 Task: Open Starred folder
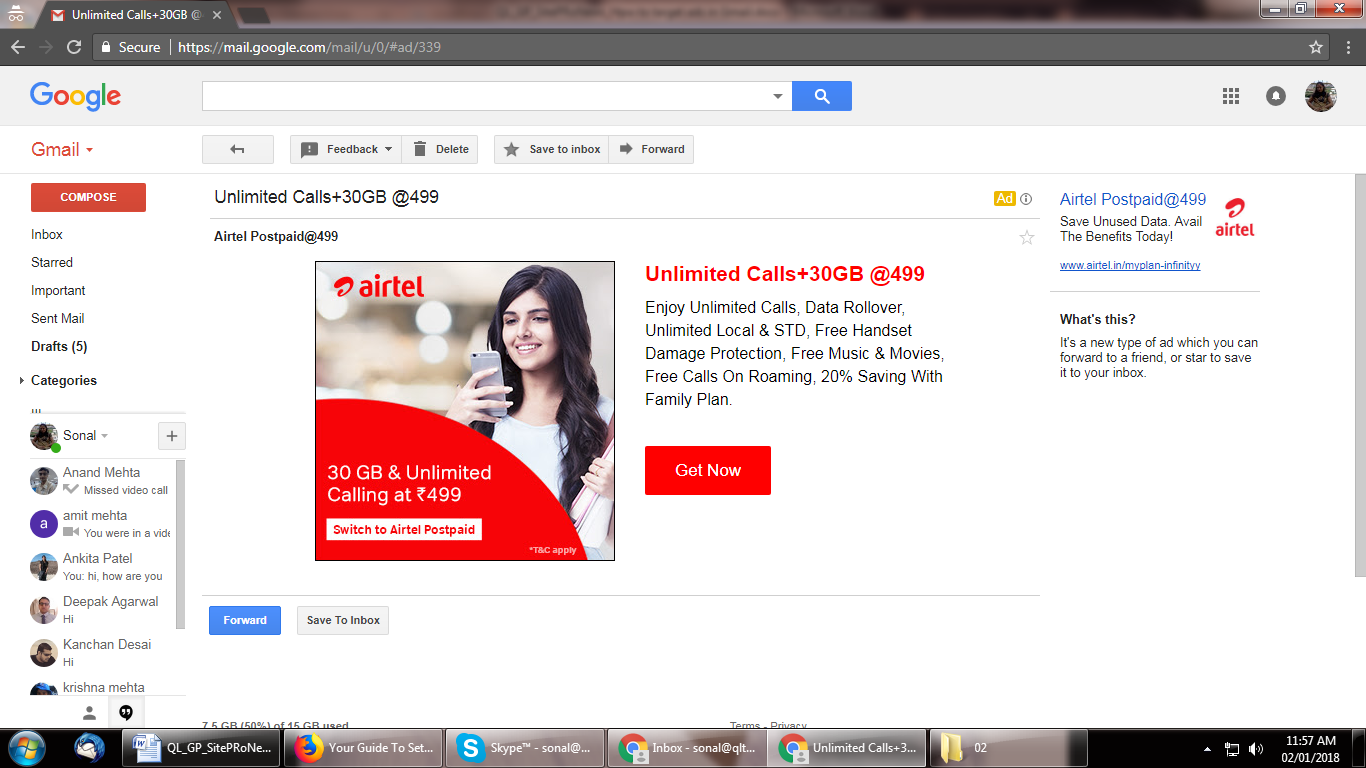tap(52, 263)
